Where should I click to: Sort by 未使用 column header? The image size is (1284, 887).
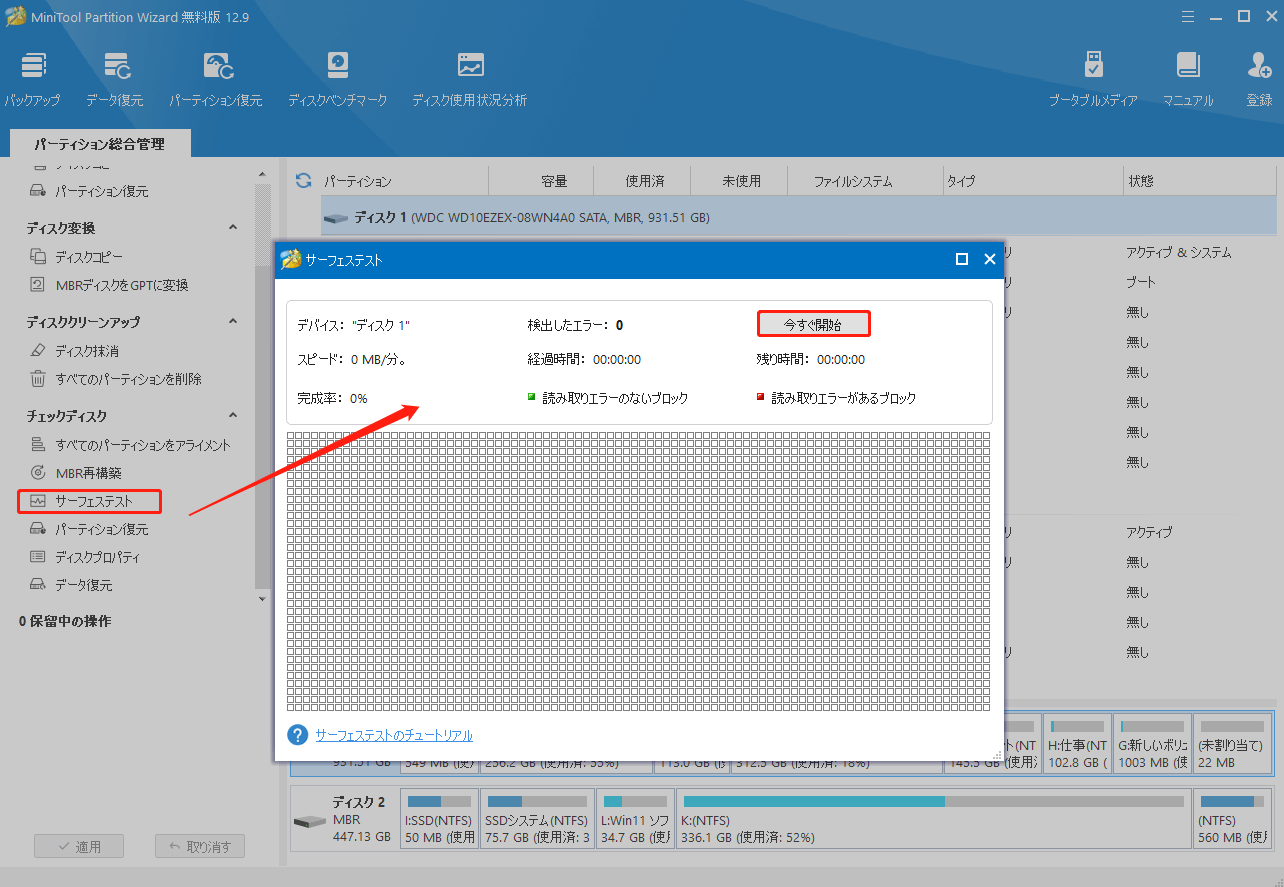click(740, 181)
